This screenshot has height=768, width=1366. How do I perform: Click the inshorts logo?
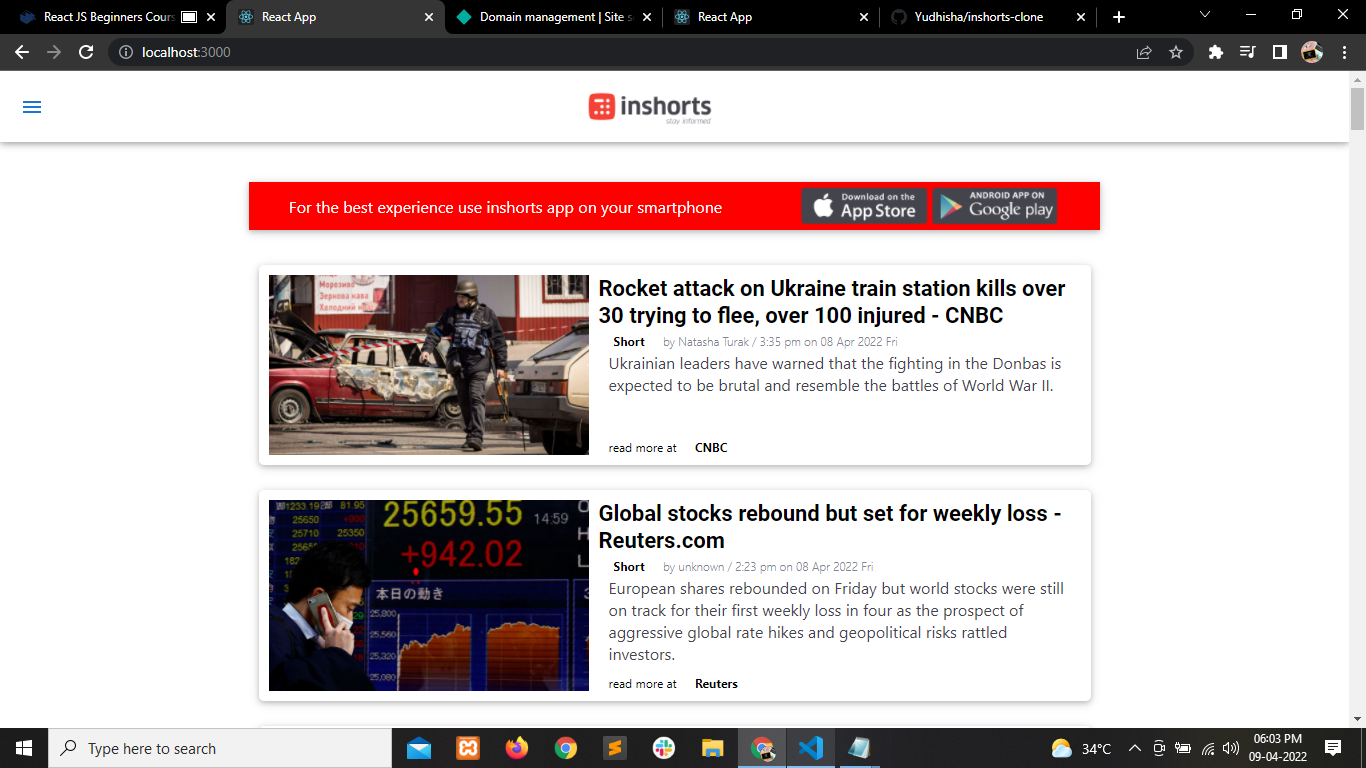click(649, 107)
